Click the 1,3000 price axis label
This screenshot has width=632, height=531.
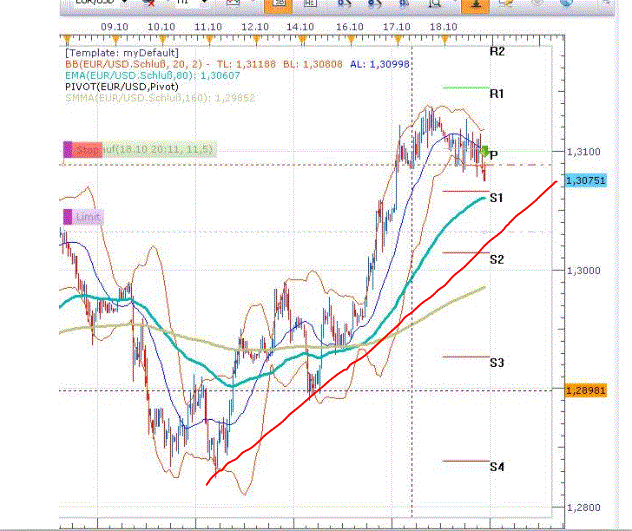584,271
